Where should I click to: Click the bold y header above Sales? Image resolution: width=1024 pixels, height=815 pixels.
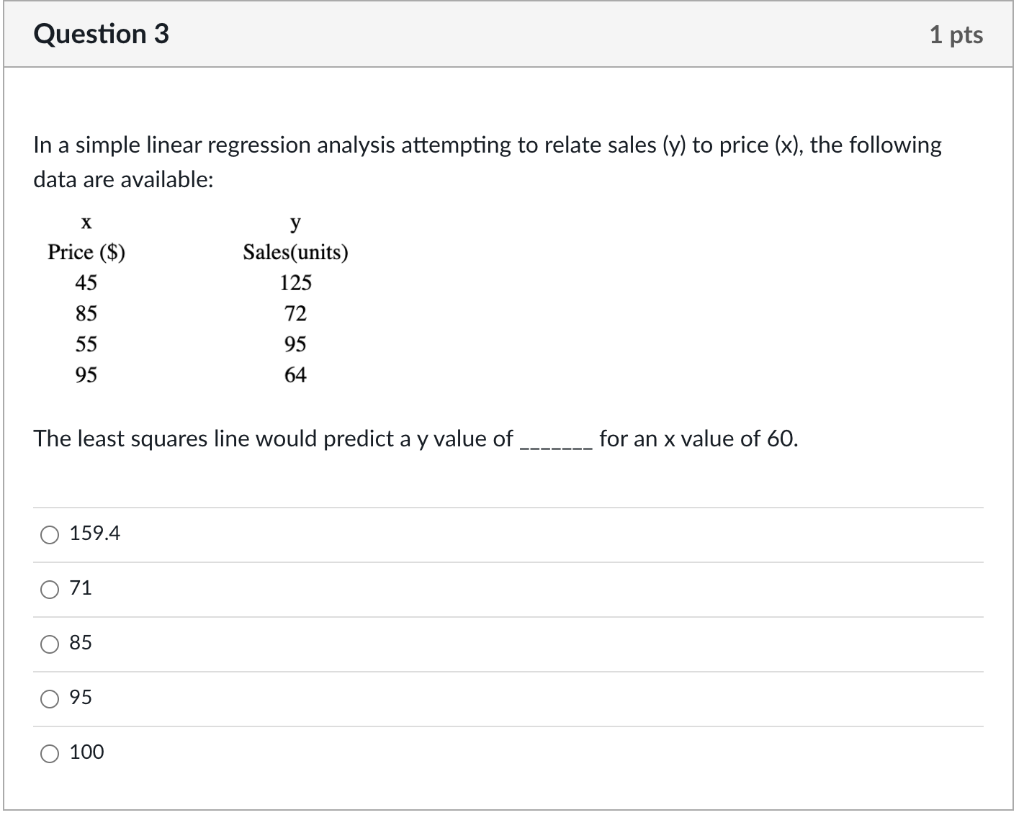pyautogui.click(x=295, y=221)
